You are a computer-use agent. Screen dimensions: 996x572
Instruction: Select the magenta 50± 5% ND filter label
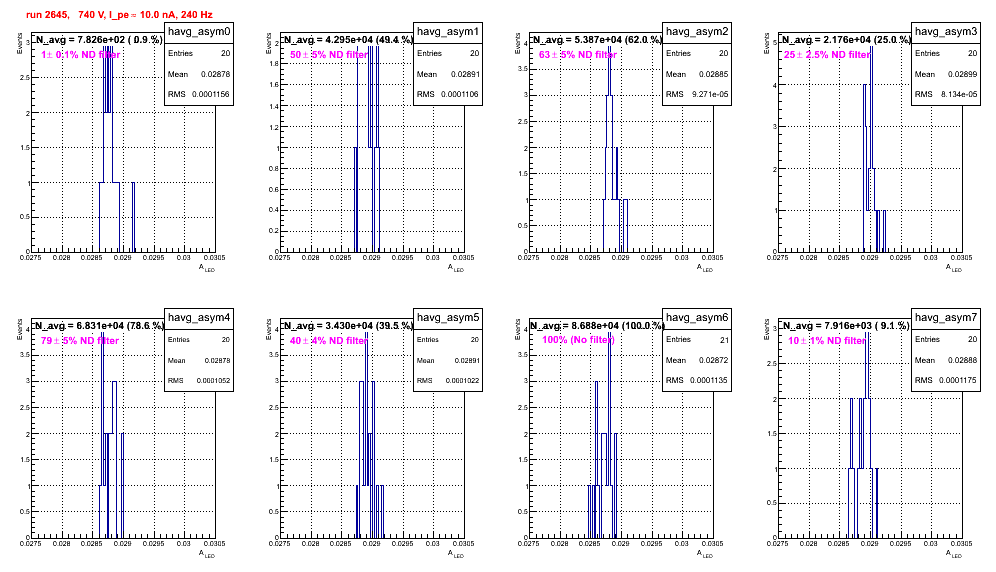[x=329, y=55]
